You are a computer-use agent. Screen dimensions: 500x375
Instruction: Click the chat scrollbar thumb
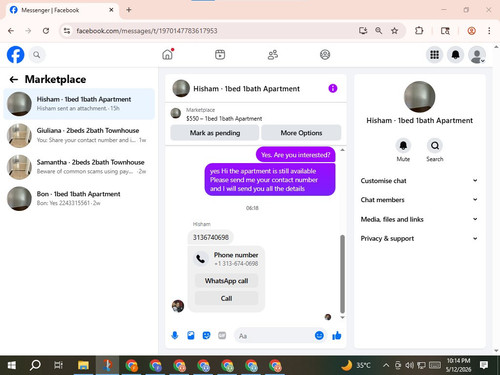(x=342, y=274)
